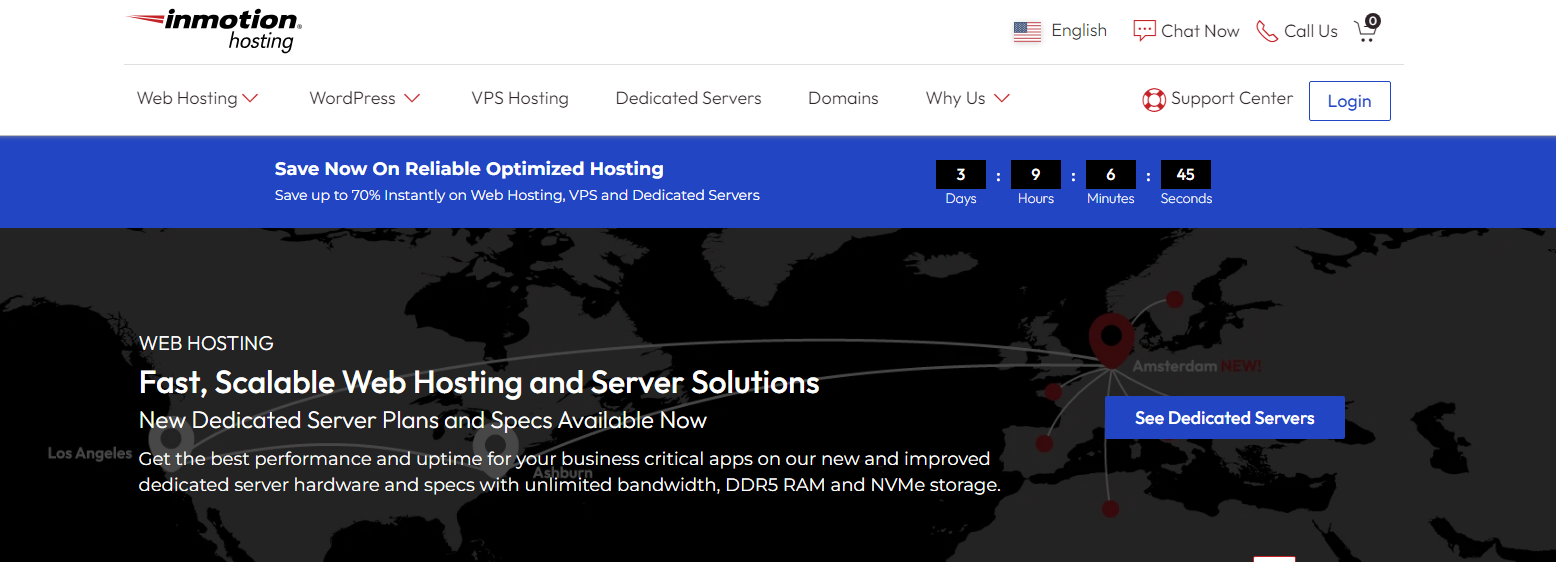The width and height of the screenshot is (1556, 562).
Task: Open the Domains page
Action: (x=843, y=98)
